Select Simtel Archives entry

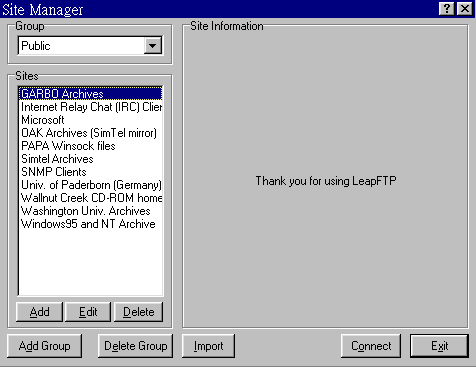tap(90, 159)
